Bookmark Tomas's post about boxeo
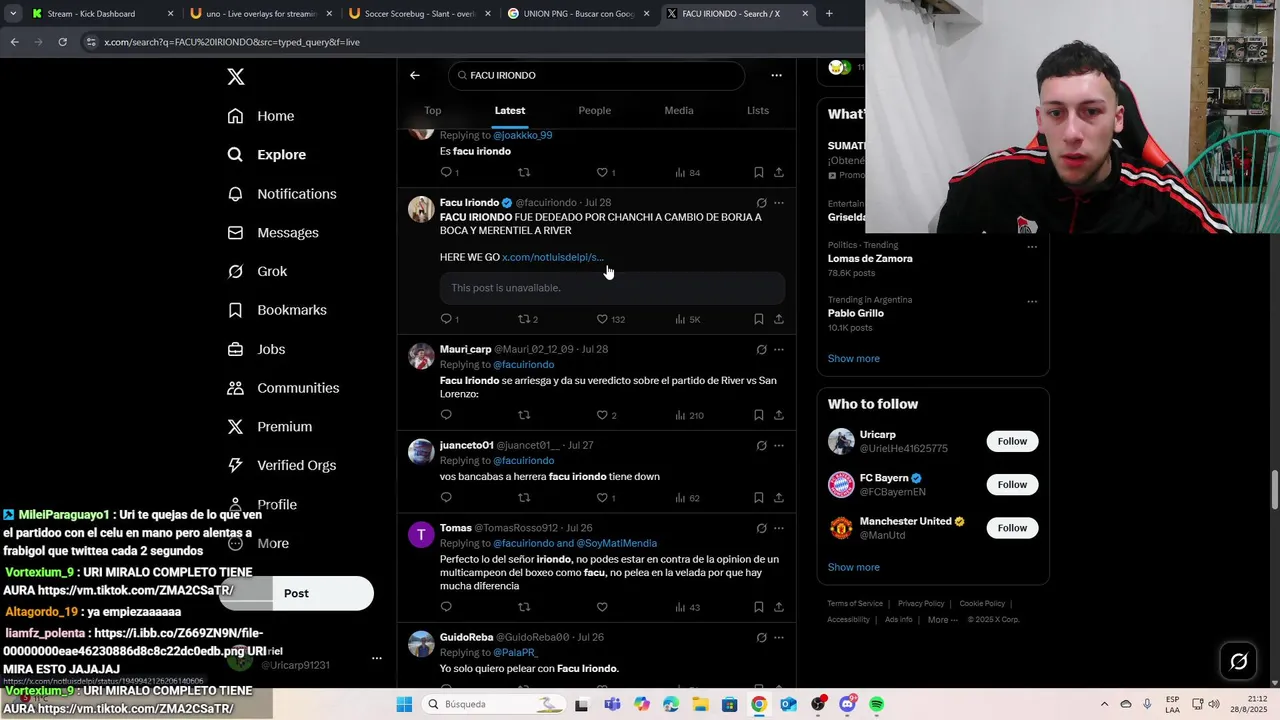1280x720 pixels. point(758,607)
